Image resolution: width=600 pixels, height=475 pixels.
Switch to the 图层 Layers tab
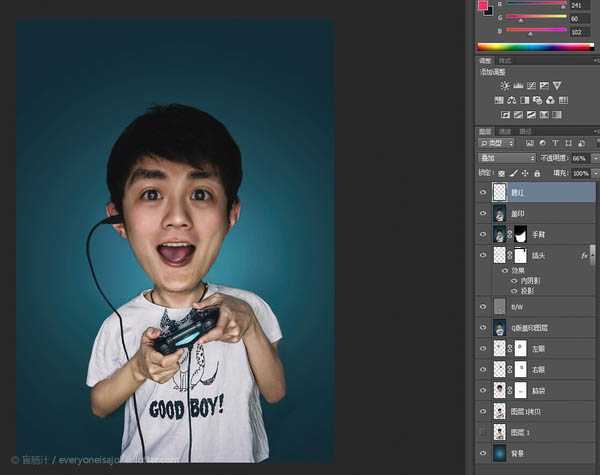[485, 132]
